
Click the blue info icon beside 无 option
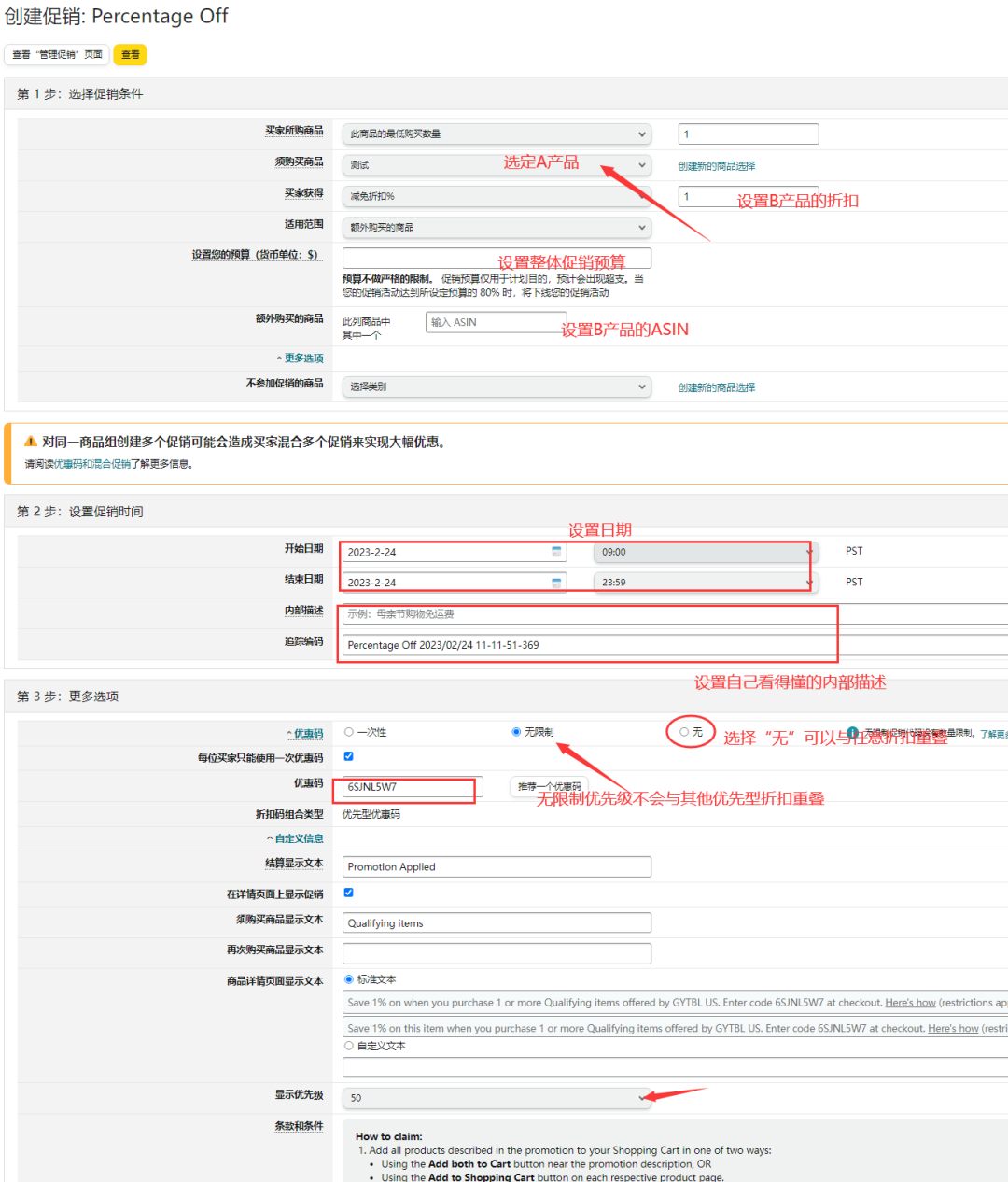[x=852, y=733]
